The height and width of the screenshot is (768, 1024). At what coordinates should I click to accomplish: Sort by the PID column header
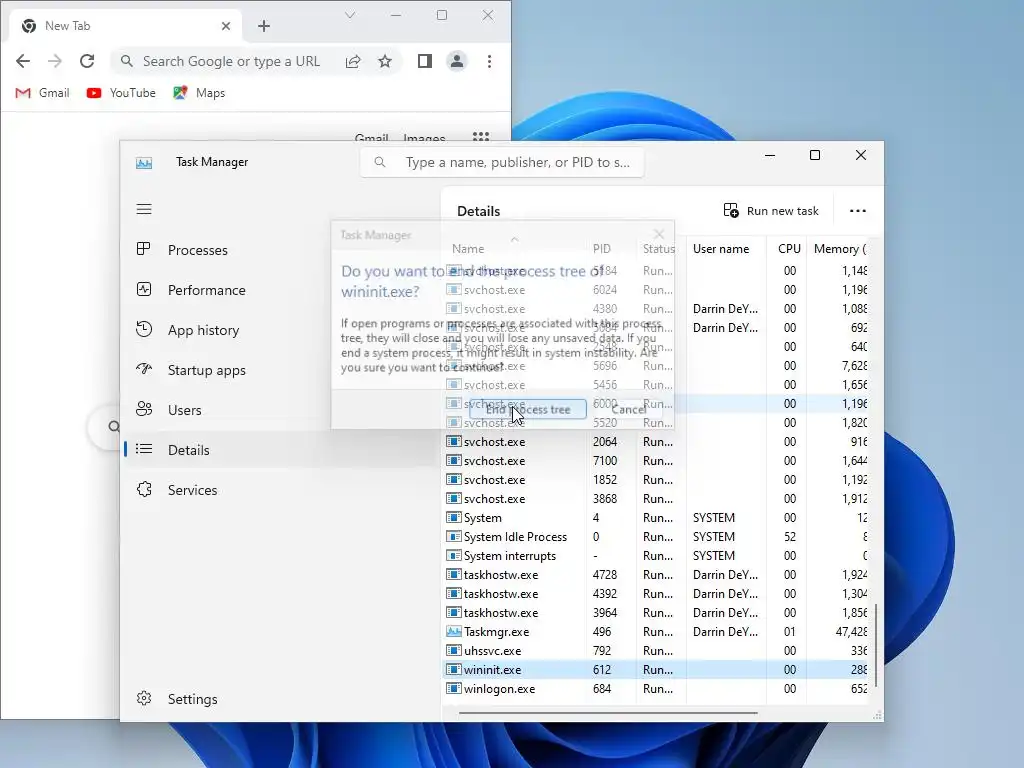tap(601, 249)
